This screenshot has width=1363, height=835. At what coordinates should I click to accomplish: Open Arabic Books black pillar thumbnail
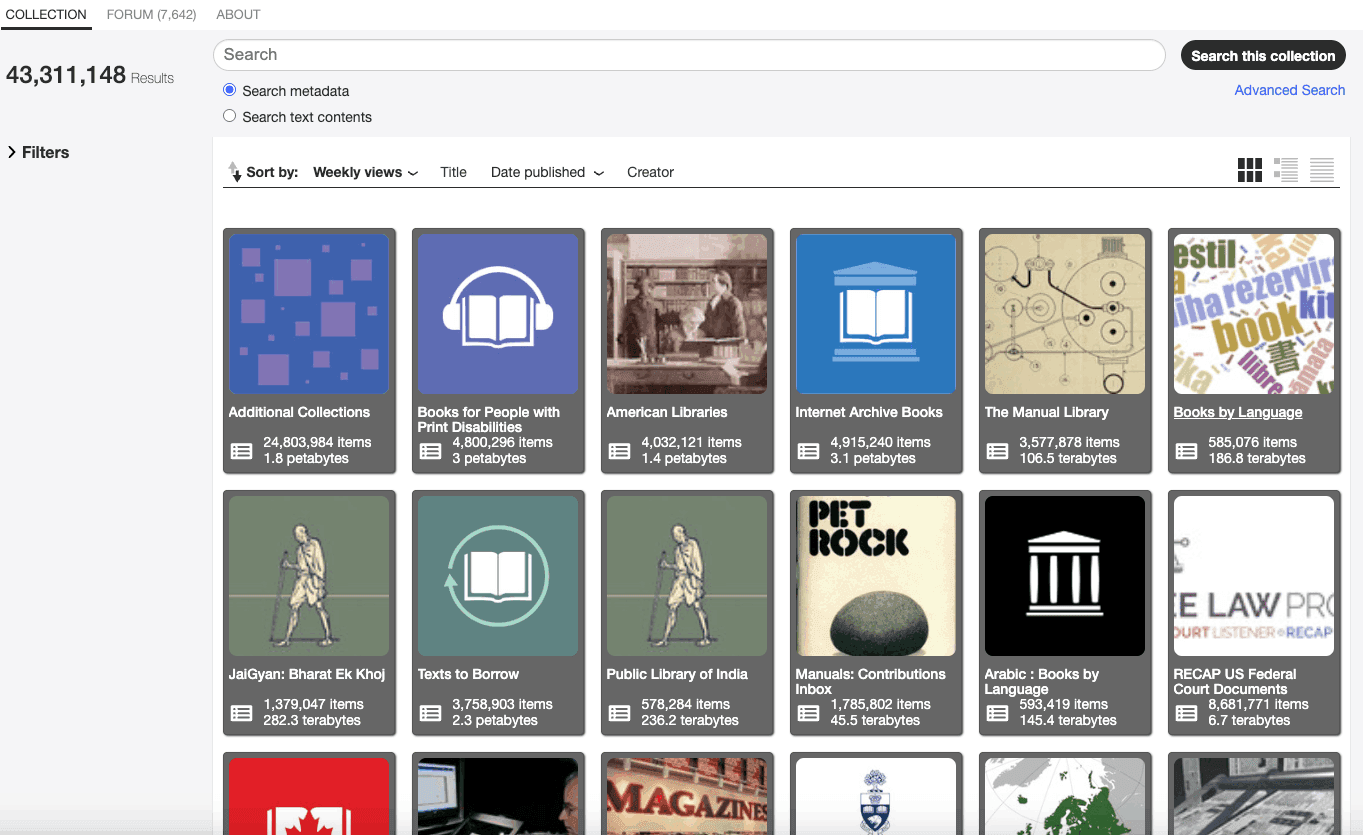coord(1065,576)
